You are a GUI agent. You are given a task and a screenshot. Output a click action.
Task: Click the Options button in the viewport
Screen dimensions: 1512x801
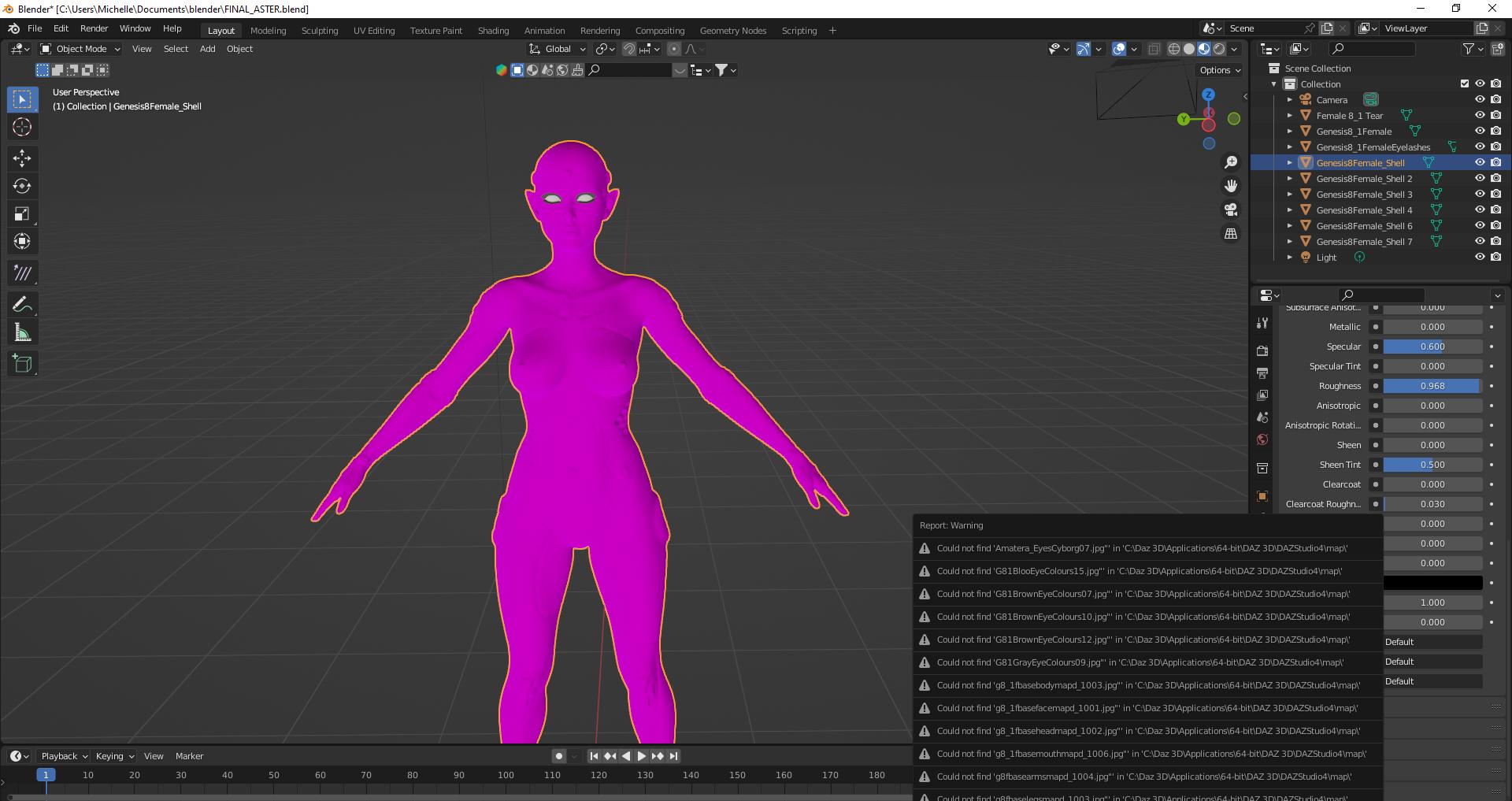point(1218,70)
